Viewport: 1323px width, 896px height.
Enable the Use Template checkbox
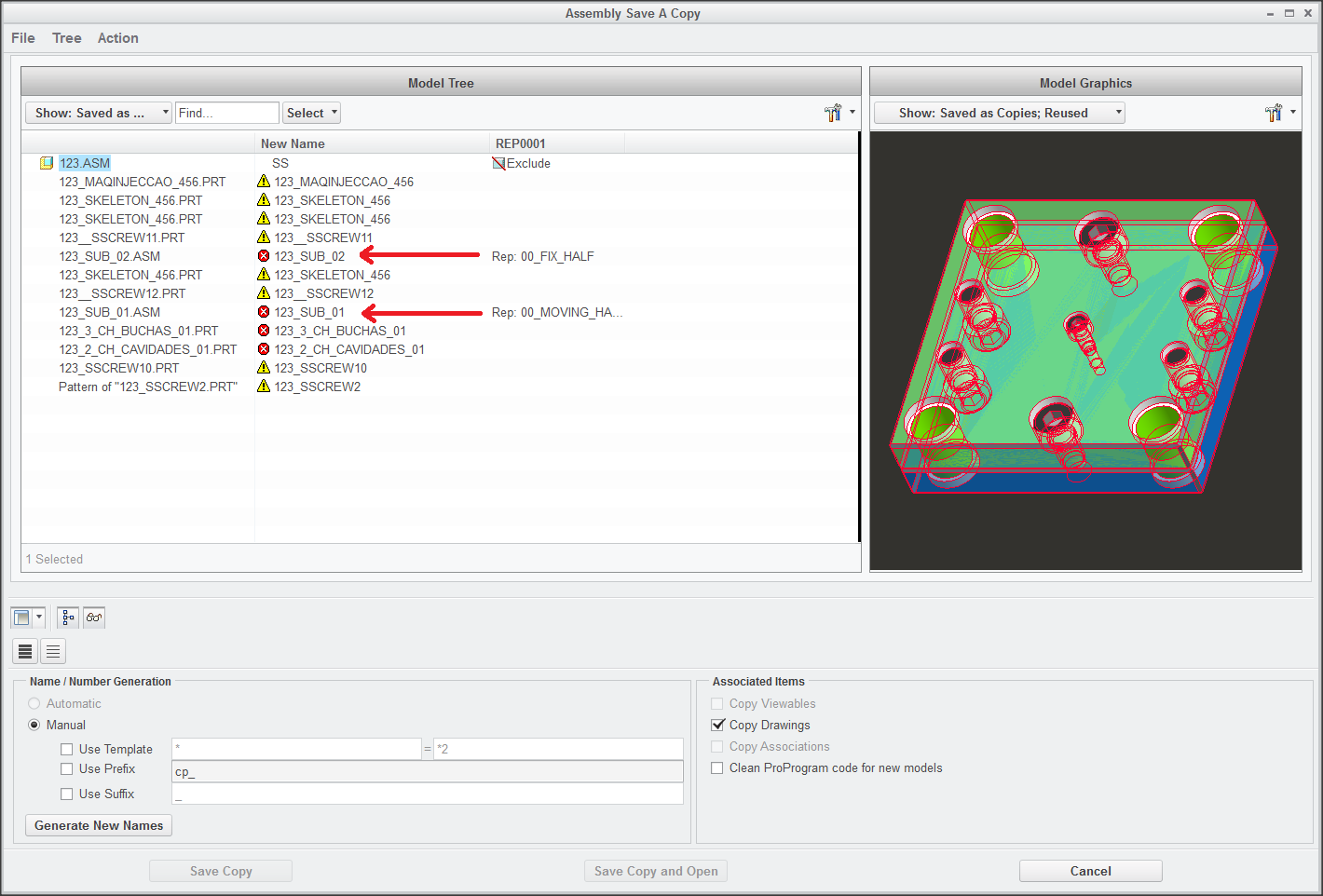coord(67,749)
